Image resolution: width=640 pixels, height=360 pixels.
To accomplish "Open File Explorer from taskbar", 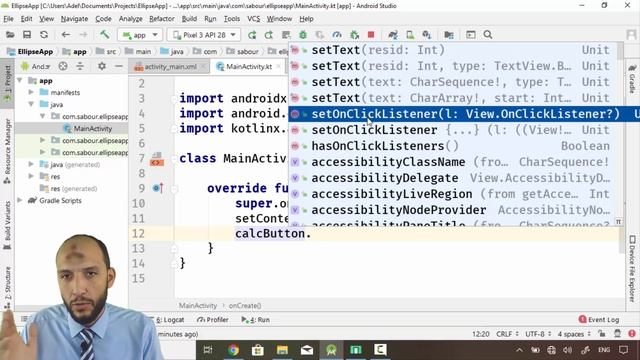I will tap(282, 350).
